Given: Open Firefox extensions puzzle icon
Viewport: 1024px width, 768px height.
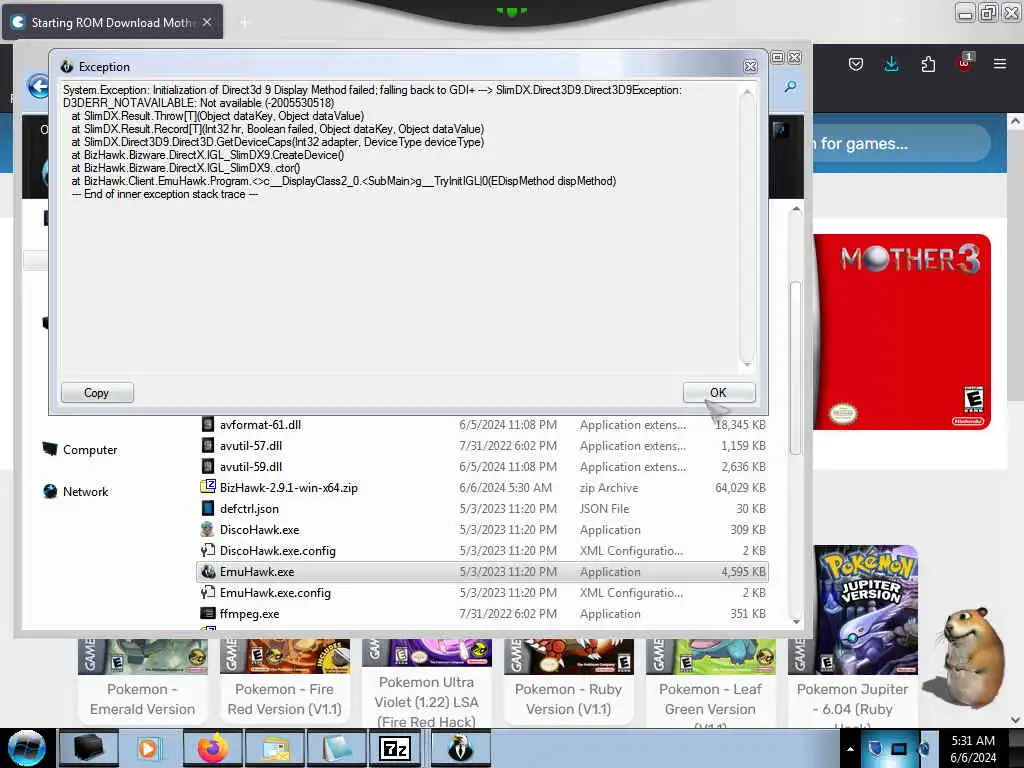Looking at the screenshot, I should [928, 64].
